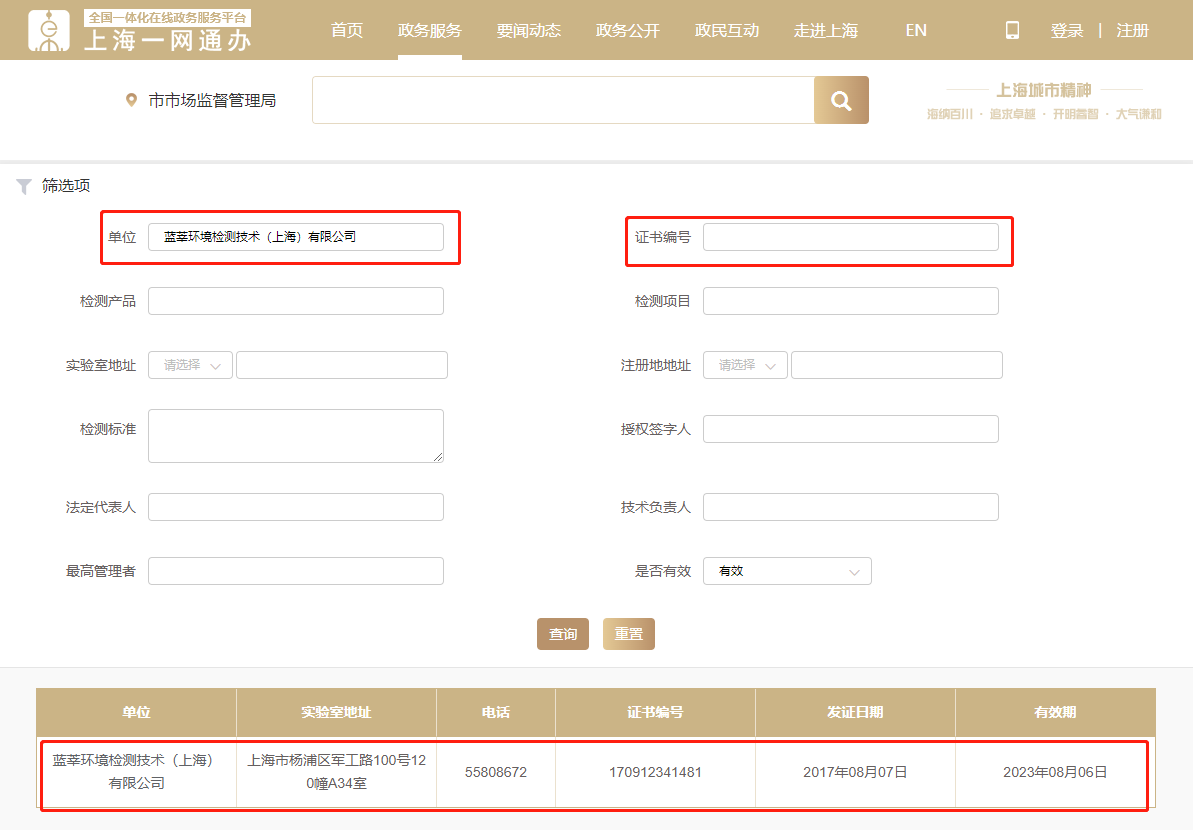1193x830 pixels.
Task: Click the 重置 button
Action: pos(628,634)
